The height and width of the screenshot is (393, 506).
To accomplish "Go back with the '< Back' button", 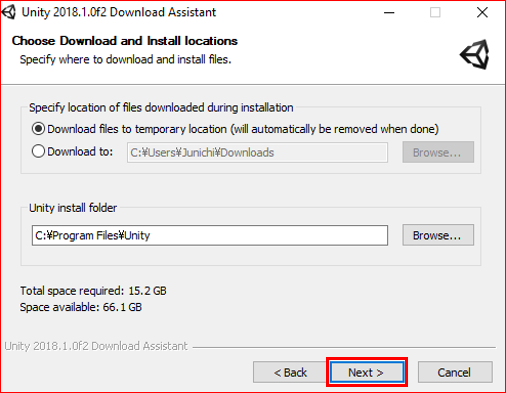I will [x=290, y=372].
